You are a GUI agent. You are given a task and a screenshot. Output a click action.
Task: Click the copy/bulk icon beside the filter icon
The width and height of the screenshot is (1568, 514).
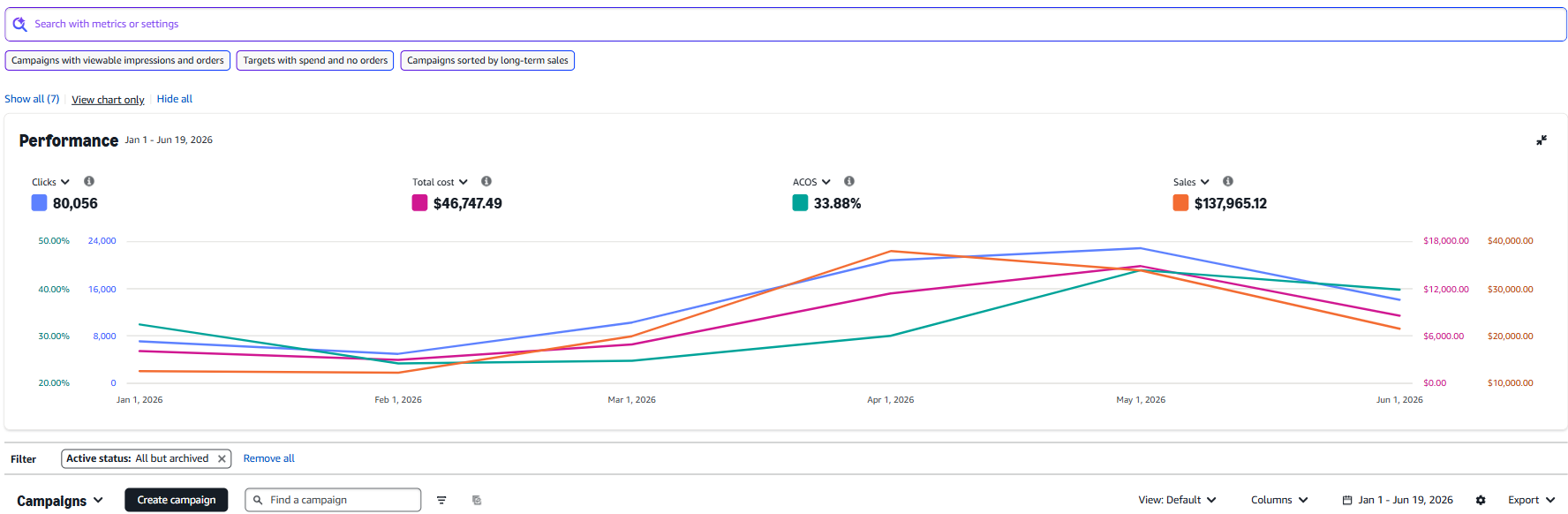point(477,500)
